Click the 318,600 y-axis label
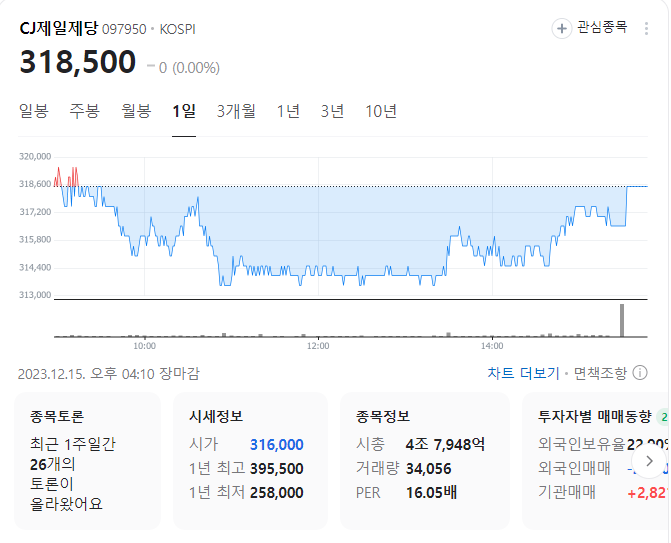Screen dimensions: 671x543 pos(35,184)
